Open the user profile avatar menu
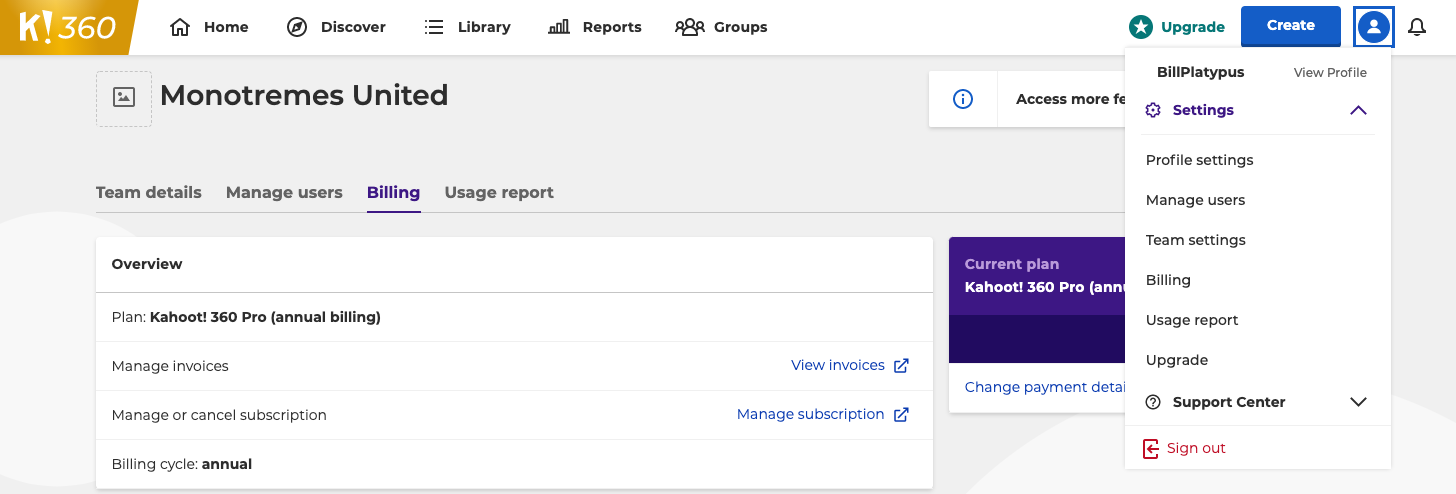1456x494 pixels. (x=1374, y=26)
